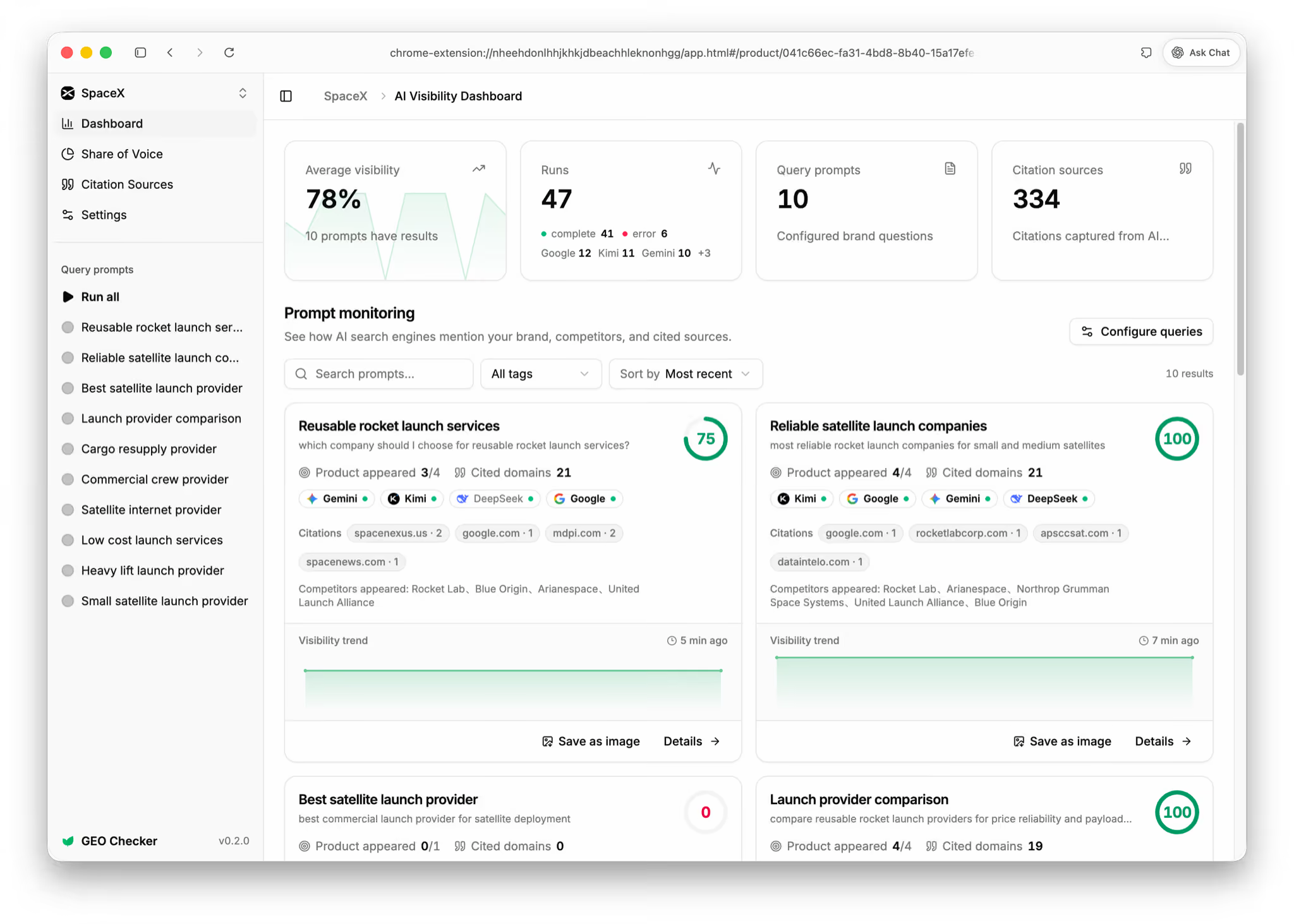Click rocketlabcorp.com citation chip
Image resolution: width=1294 pixels, height=924 pixels.
pos(968,533)
